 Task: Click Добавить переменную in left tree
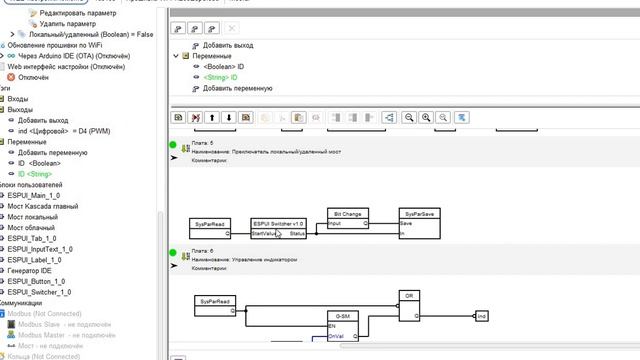click(53, 153)
